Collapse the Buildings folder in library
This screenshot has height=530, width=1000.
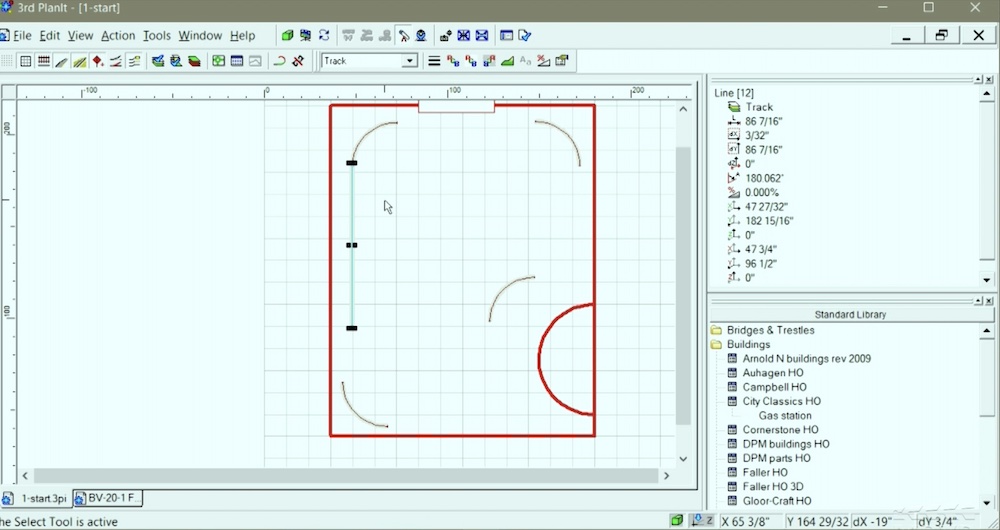717,344
